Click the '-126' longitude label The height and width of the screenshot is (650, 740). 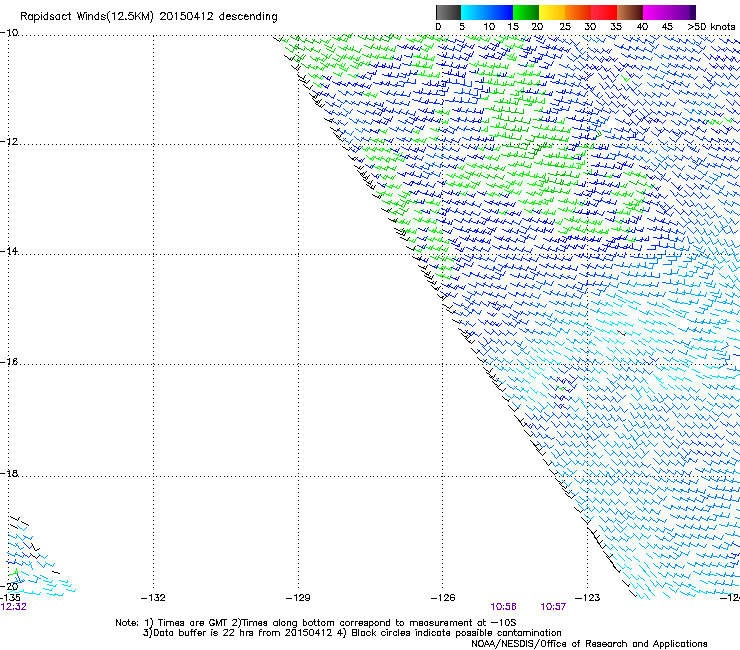(443, 598)
